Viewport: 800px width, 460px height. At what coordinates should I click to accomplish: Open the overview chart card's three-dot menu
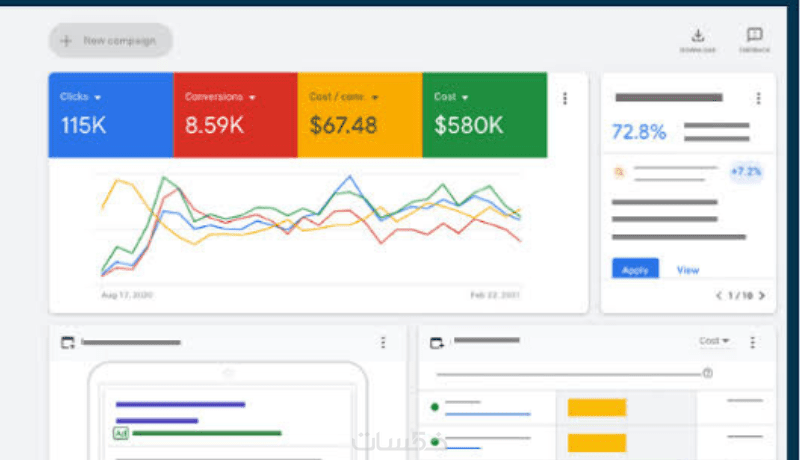pos(565,98)
